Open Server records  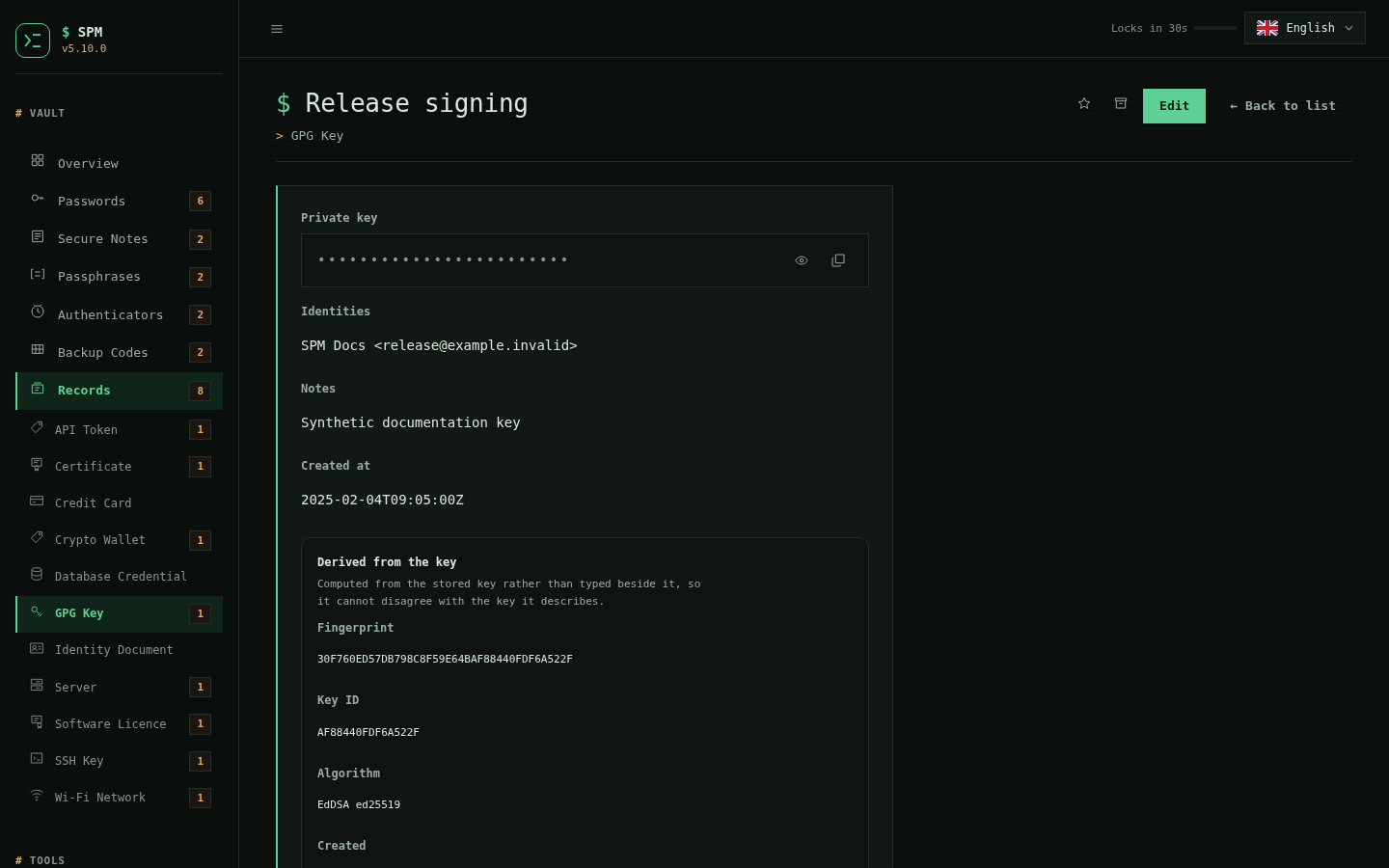coord(120,687)
